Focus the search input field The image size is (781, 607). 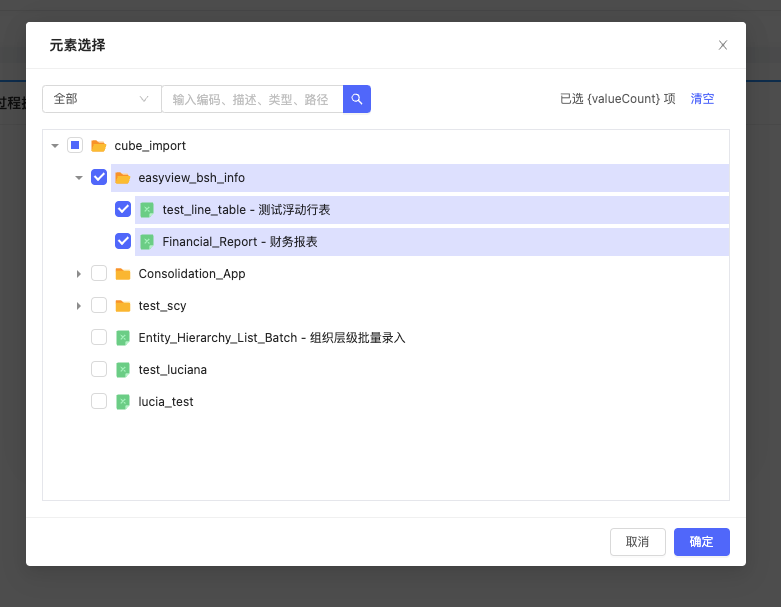click(x=251, y=99)
